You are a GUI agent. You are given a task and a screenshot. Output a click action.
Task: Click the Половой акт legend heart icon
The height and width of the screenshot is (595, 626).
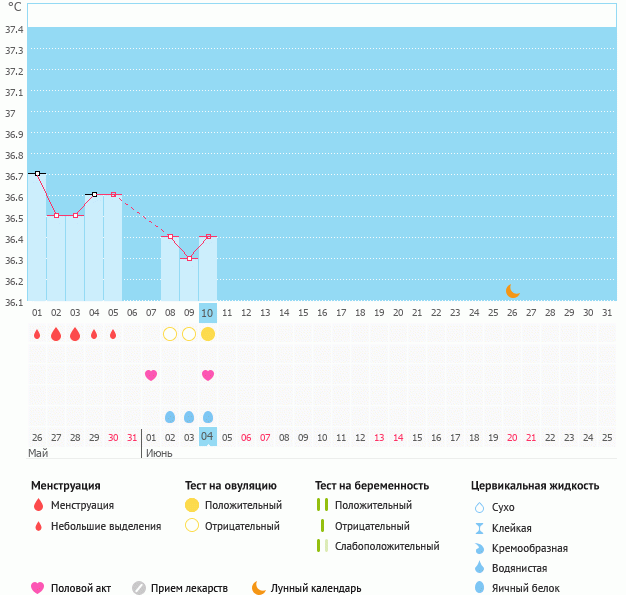tap(38, 588)
